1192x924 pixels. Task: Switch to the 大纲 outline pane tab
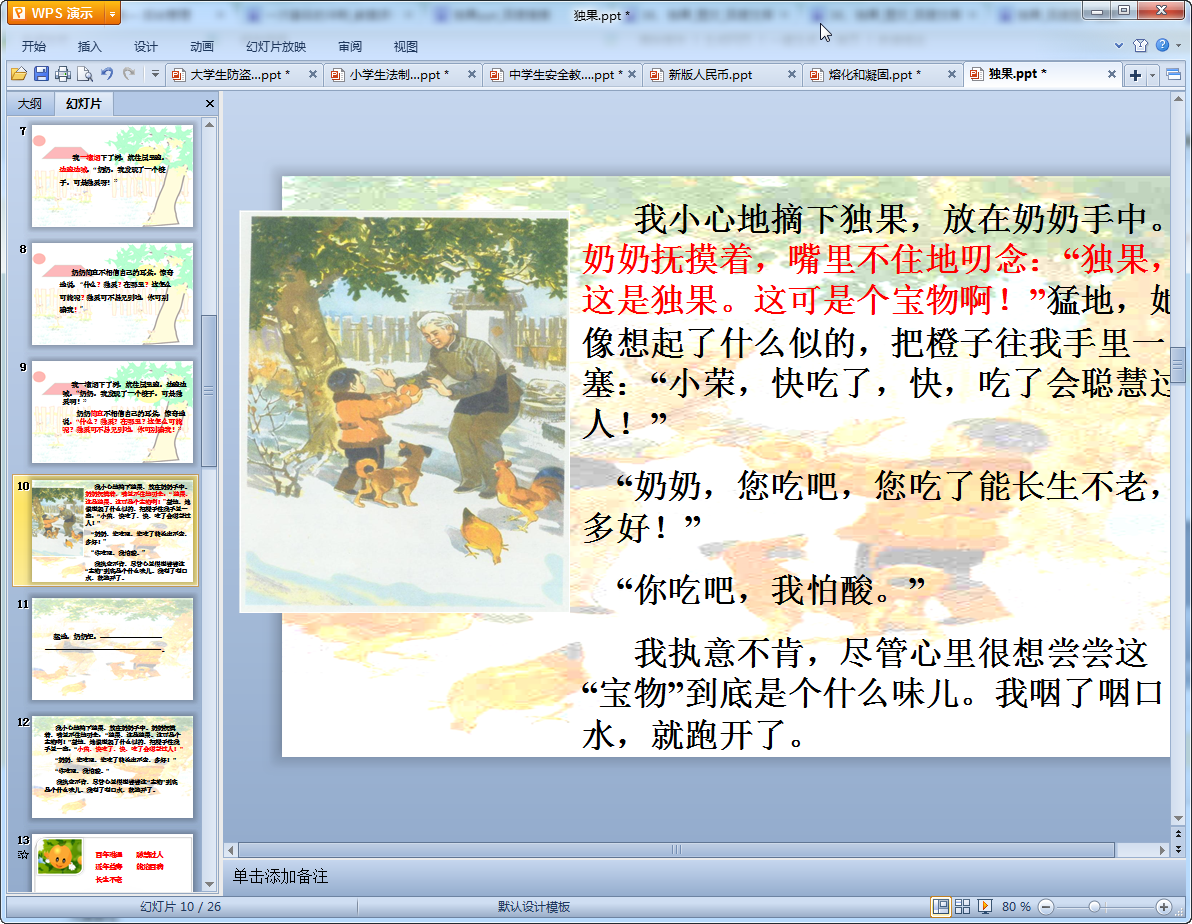(30, 103)
